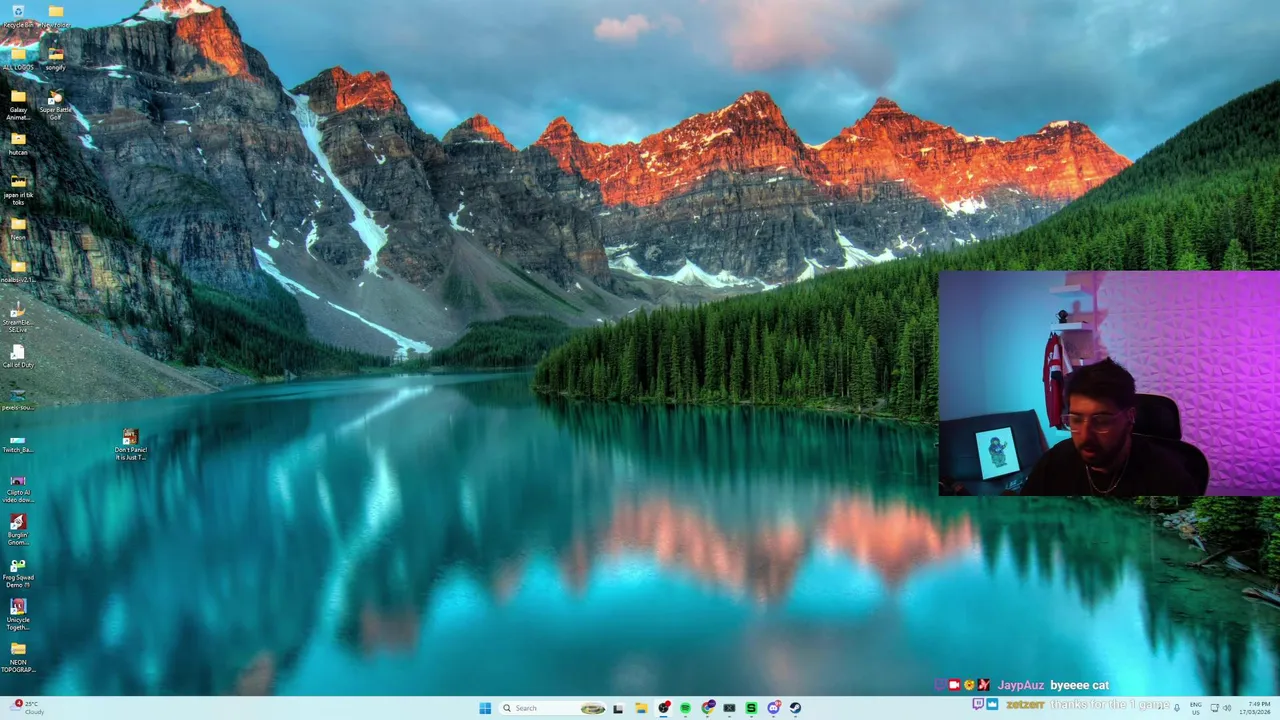Open the Galaxy Animat... folder
This screenshot has width=1280, height=720.
(18, 105)
